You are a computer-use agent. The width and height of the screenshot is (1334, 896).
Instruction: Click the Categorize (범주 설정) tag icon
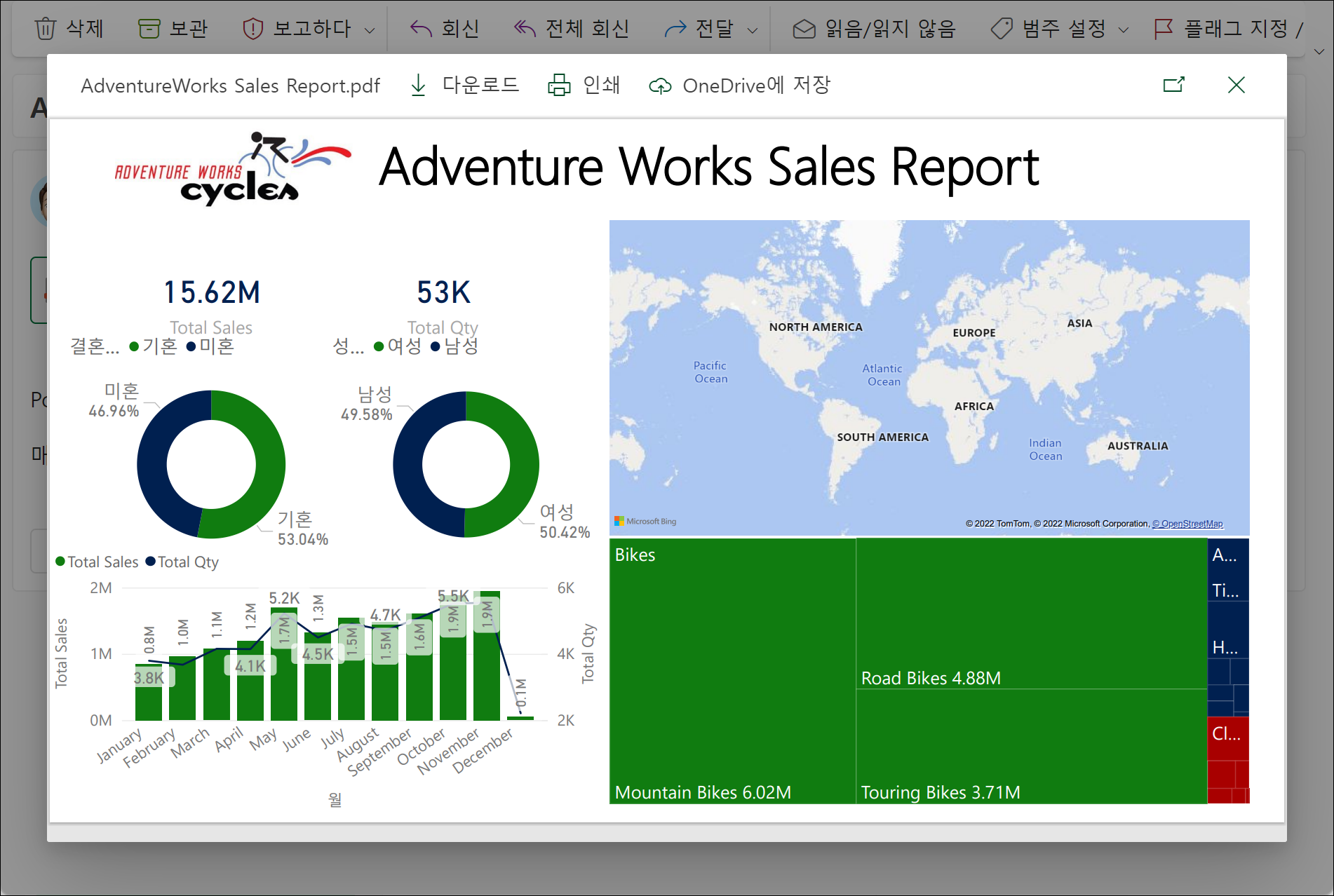[x=1002, y=29]
